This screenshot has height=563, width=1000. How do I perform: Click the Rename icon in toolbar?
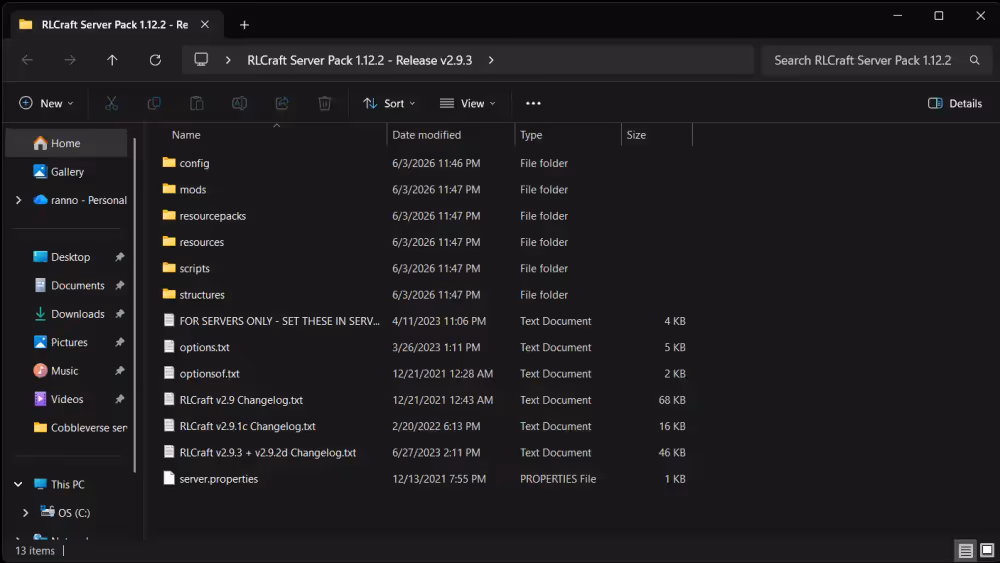point(239,103)
